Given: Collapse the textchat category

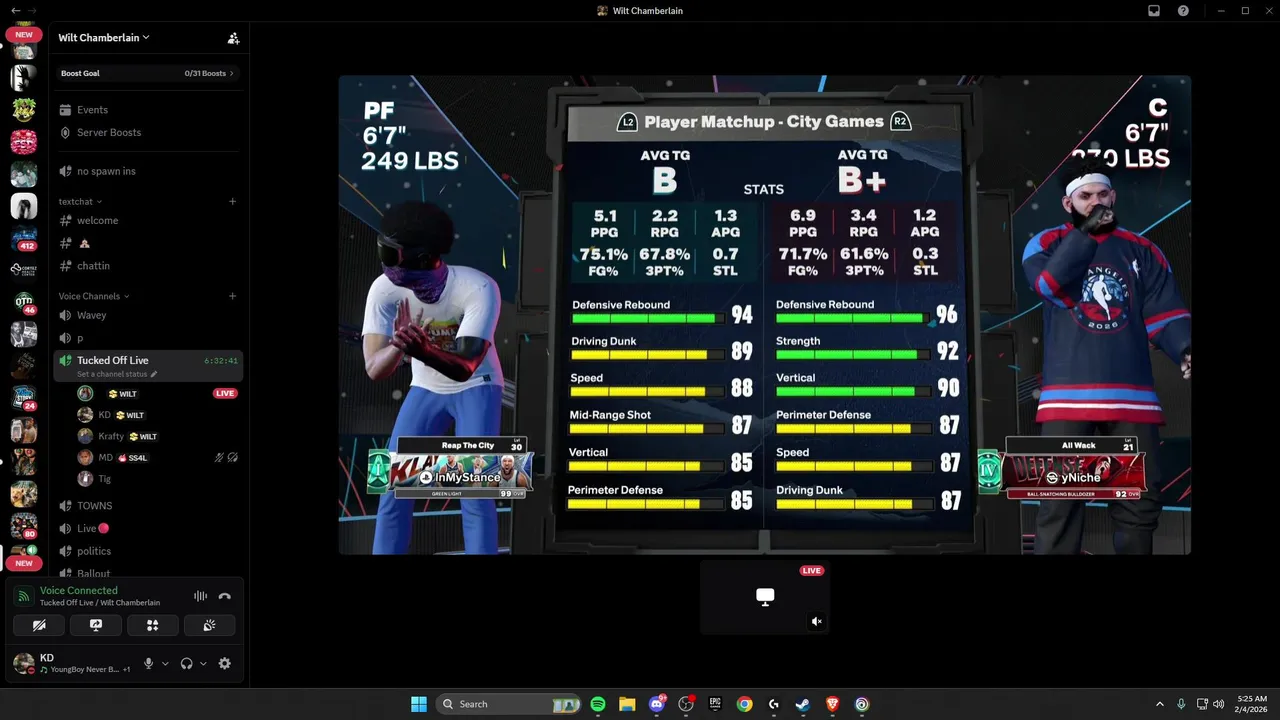Looking at the screenshot, I should pyautogui.click(x=81, y=201).
